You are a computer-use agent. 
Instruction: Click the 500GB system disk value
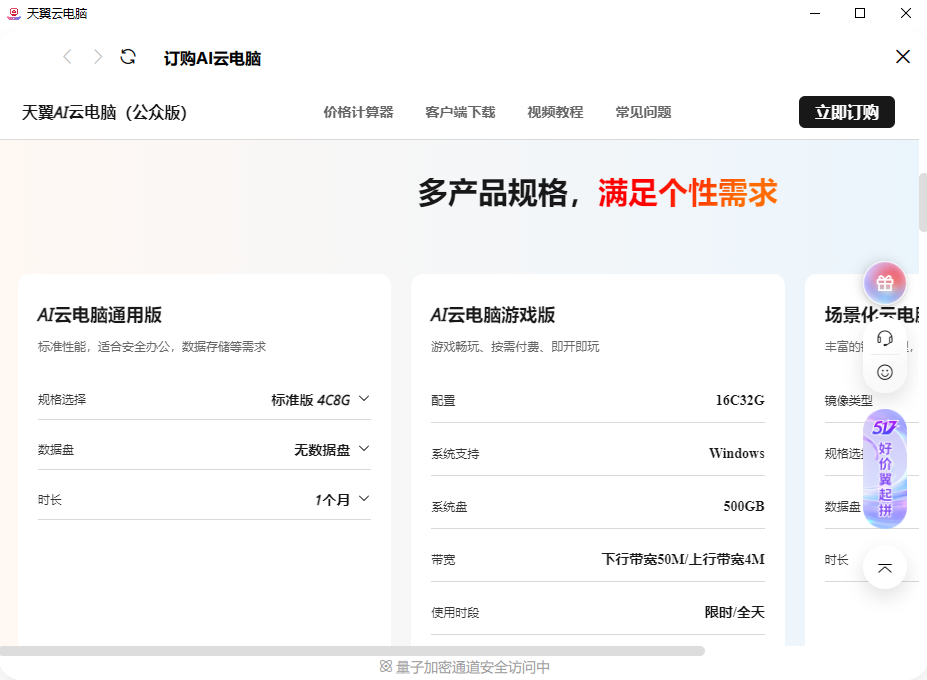point(744,506)
